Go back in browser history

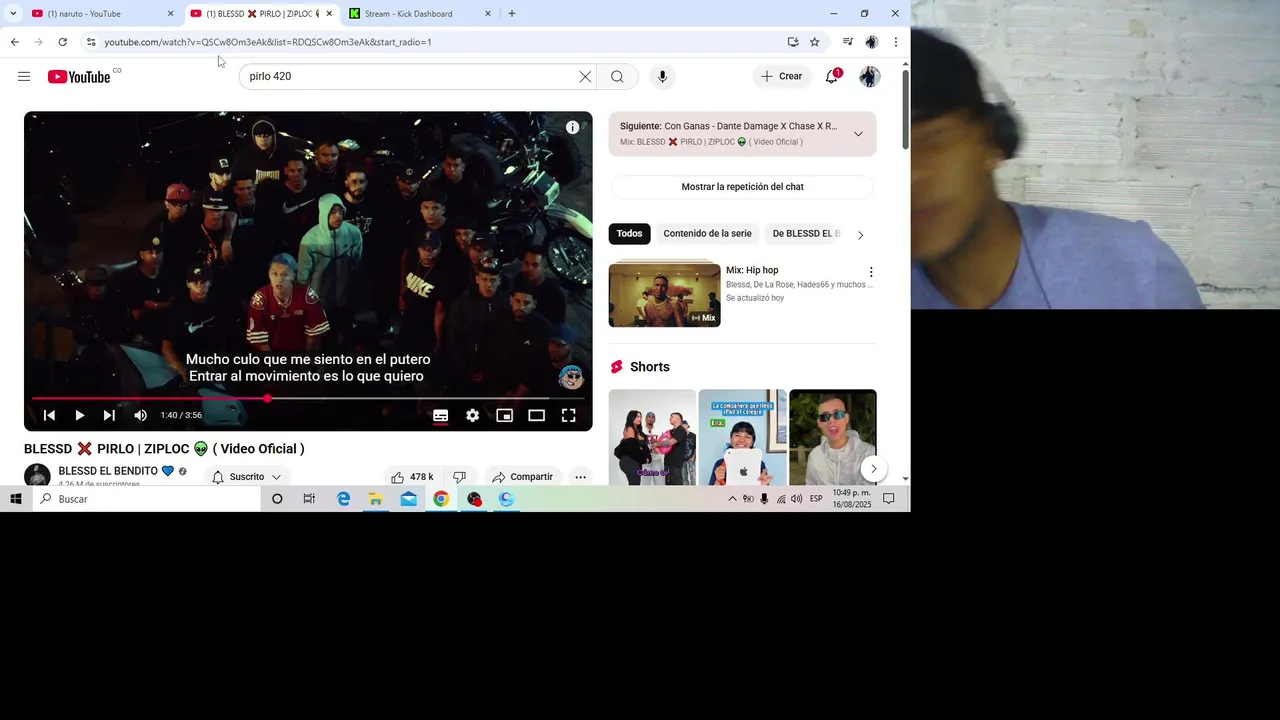click(14, 42)
